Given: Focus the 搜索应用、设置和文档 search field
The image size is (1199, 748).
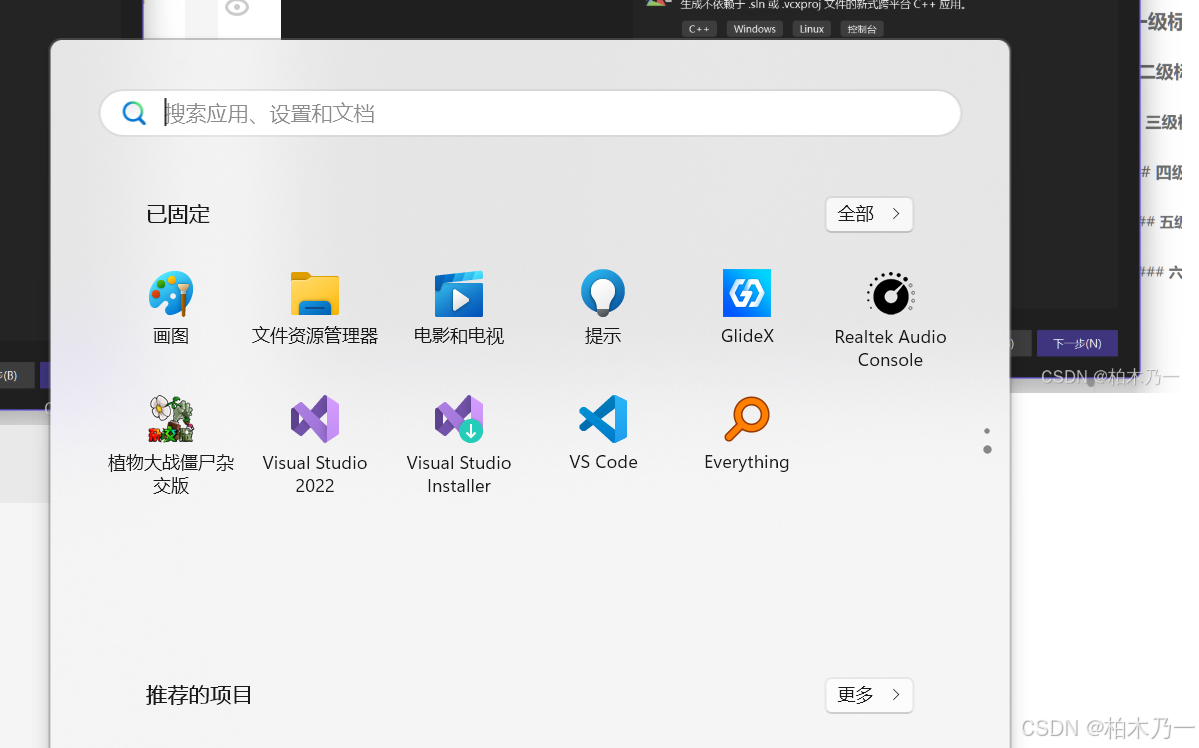Looking at the screenshot, I should pyautogui.click(x=530, y=113).
